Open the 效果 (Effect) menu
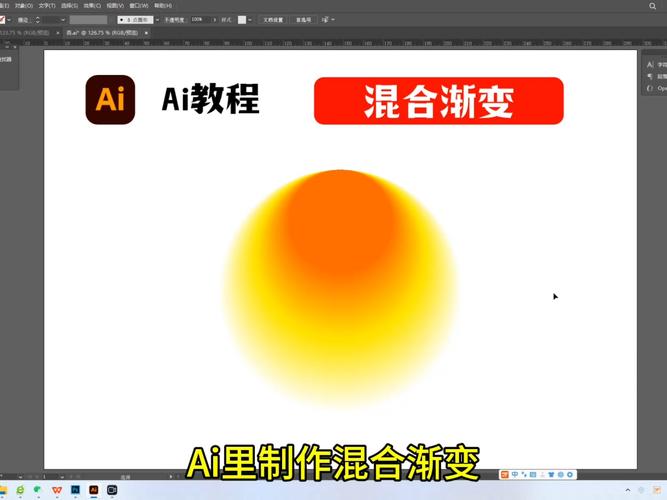The image size is (667, 500). tap(91, 5)
